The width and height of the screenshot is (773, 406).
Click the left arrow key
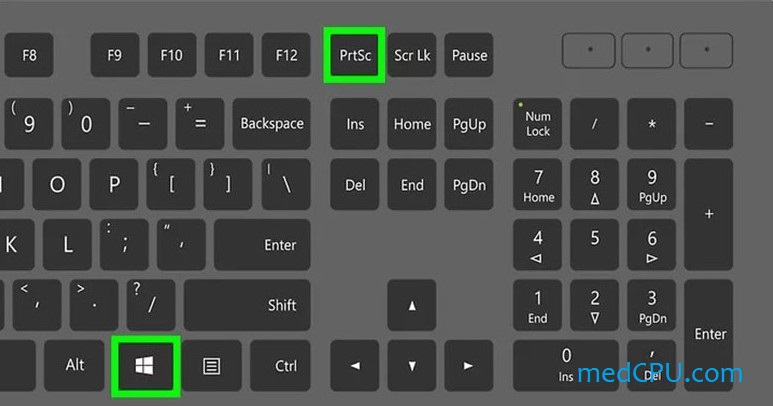pyautogui.click(x=354, y=366)
